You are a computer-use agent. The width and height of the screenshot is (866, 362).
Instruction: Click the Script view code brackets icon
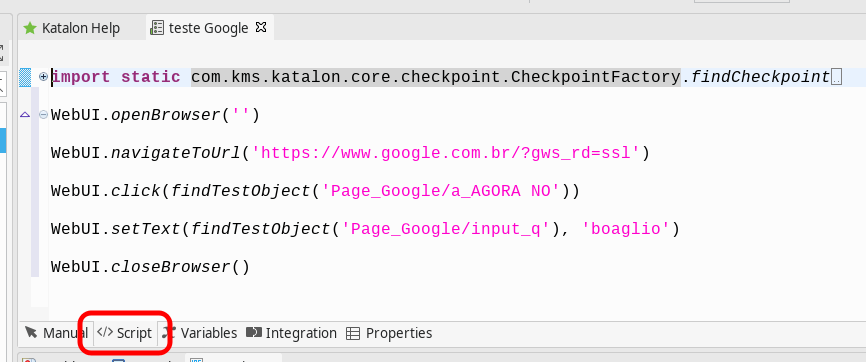pyautogui.click(x=105, y=333)
